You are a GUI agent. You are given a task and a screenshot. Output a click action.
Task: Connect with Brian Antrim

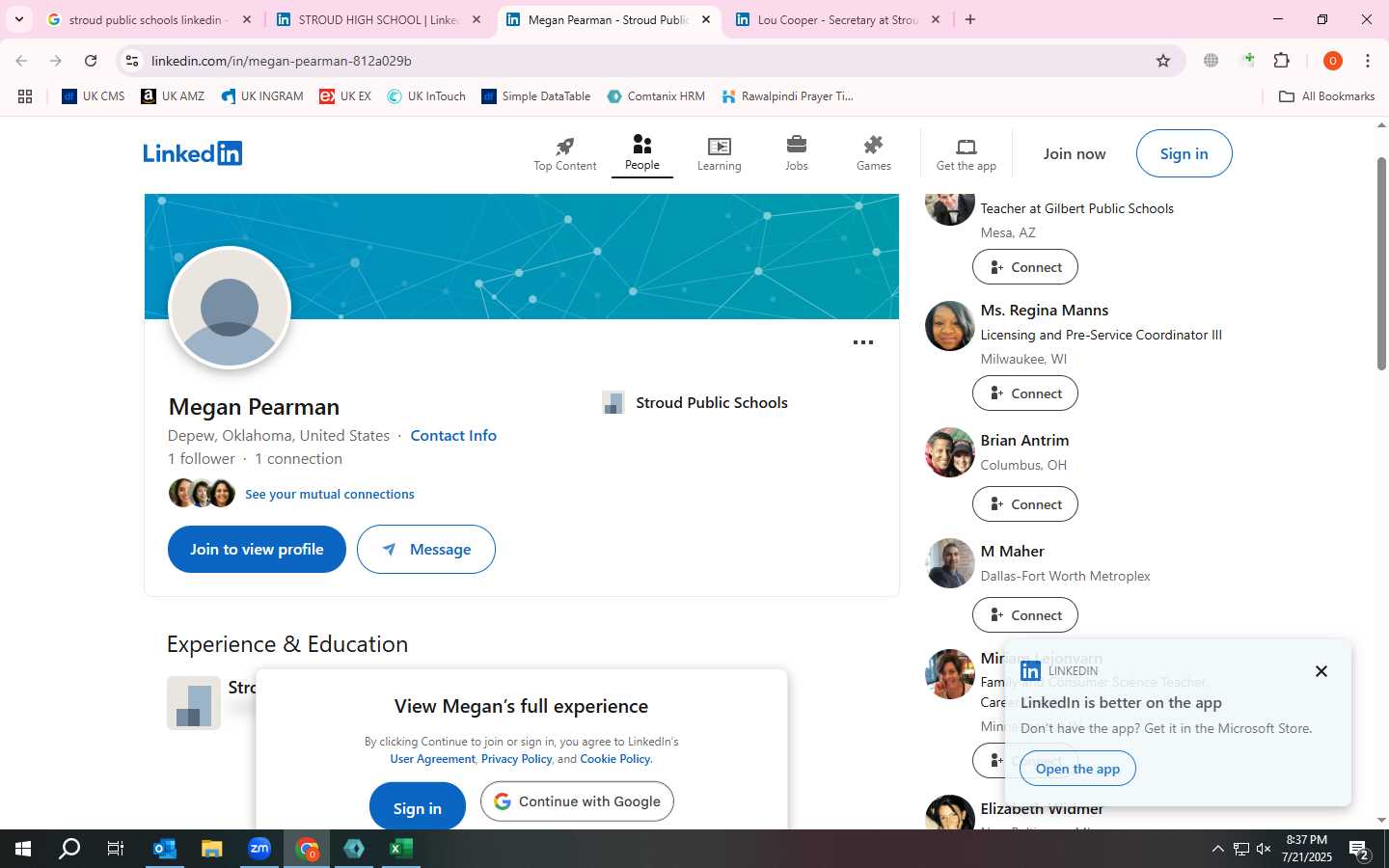[x=1025, y=504]
